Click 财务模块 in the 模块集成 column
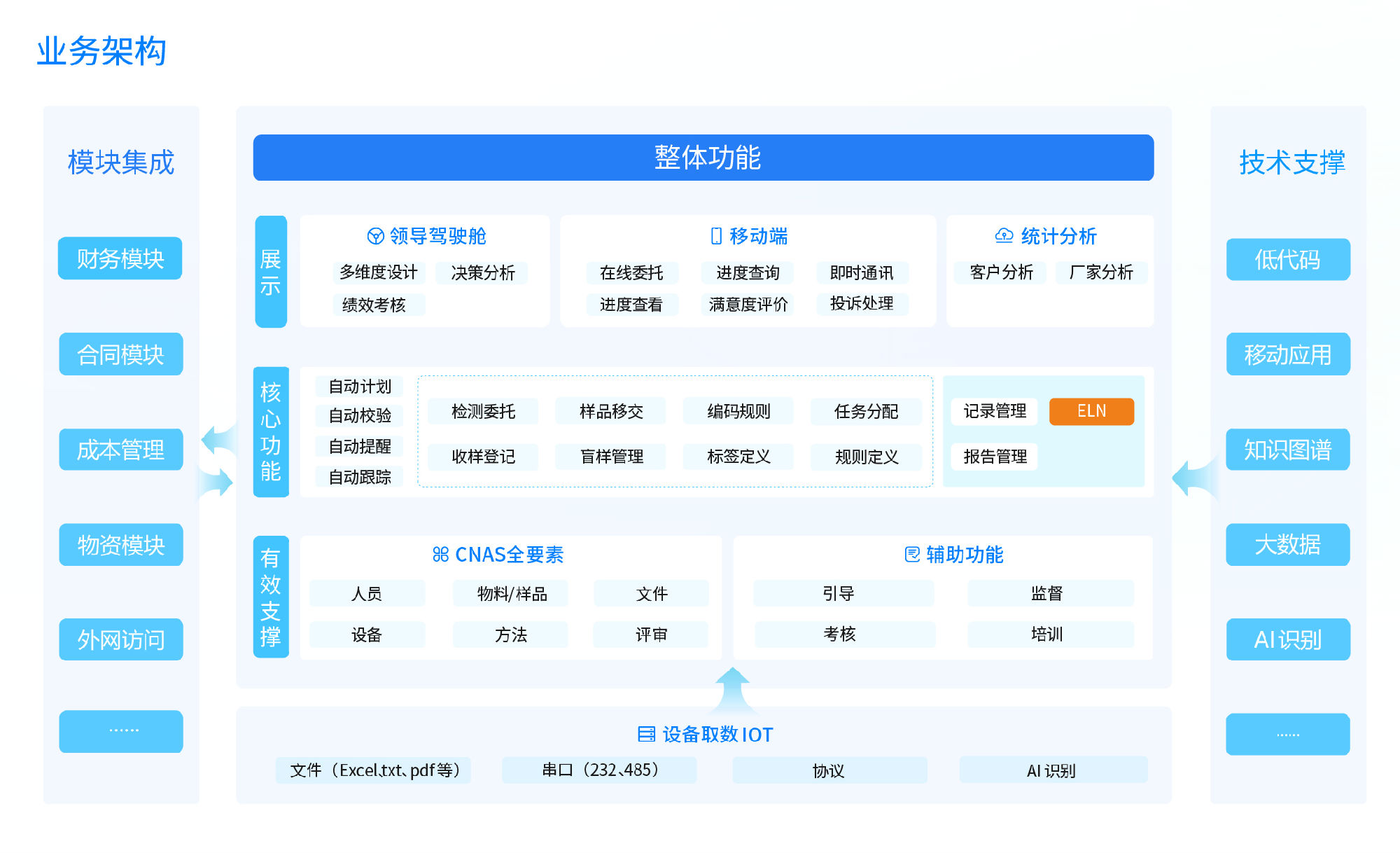This screenshot has height=853, width=1400. [x=120, y=258]
